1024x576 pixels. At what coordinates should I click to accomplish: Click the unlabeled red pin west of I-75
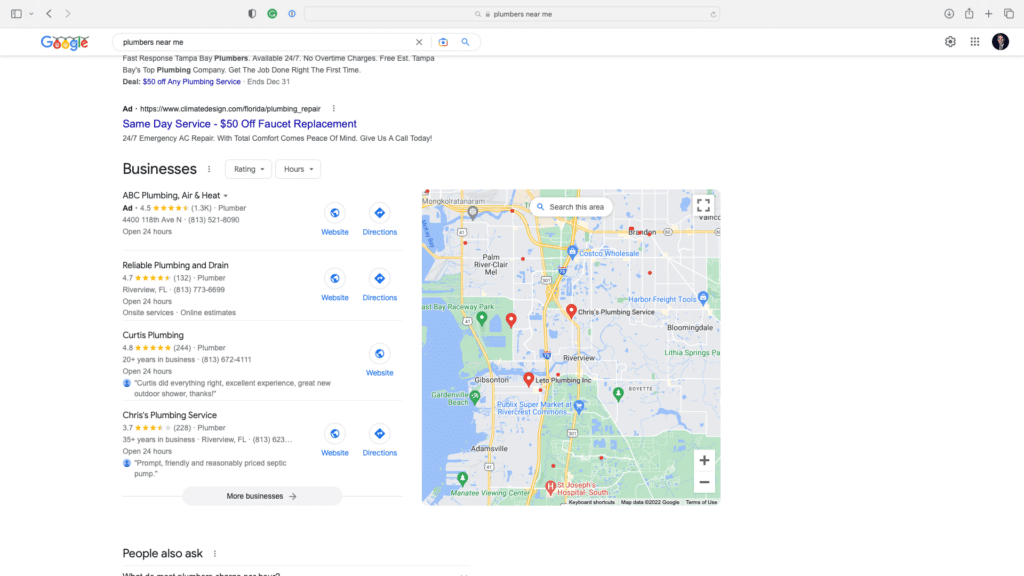(x=511, y=320)
